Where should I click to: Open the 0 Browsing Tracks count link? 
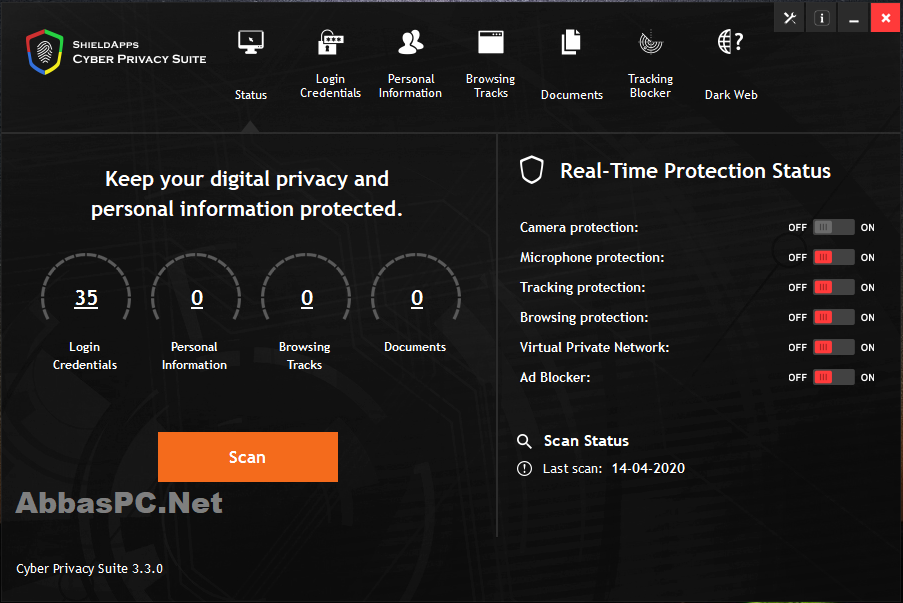tap(307, 298)
